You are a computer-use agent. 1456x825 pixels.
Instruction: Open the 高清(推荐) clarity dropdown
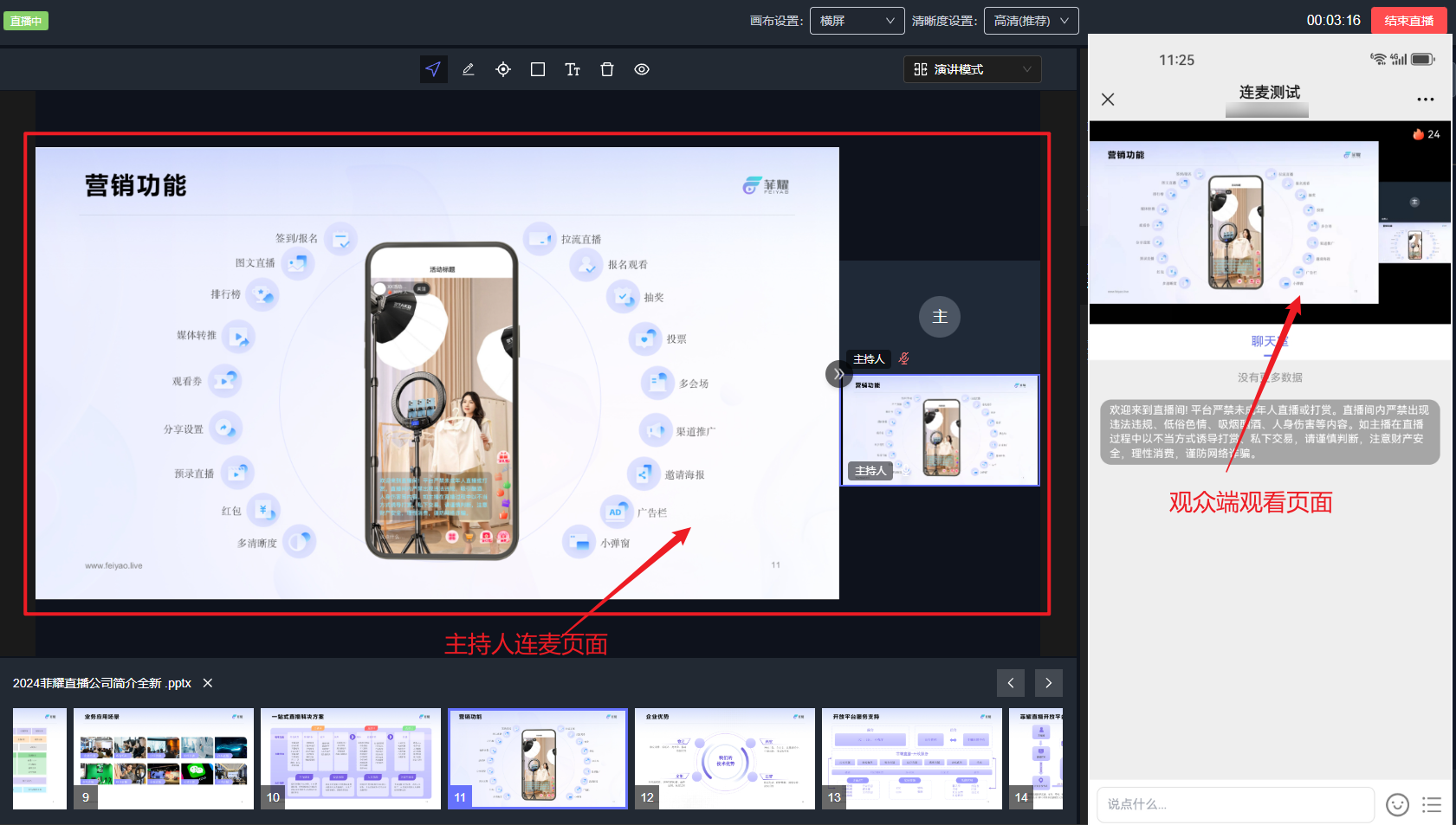1031,21
